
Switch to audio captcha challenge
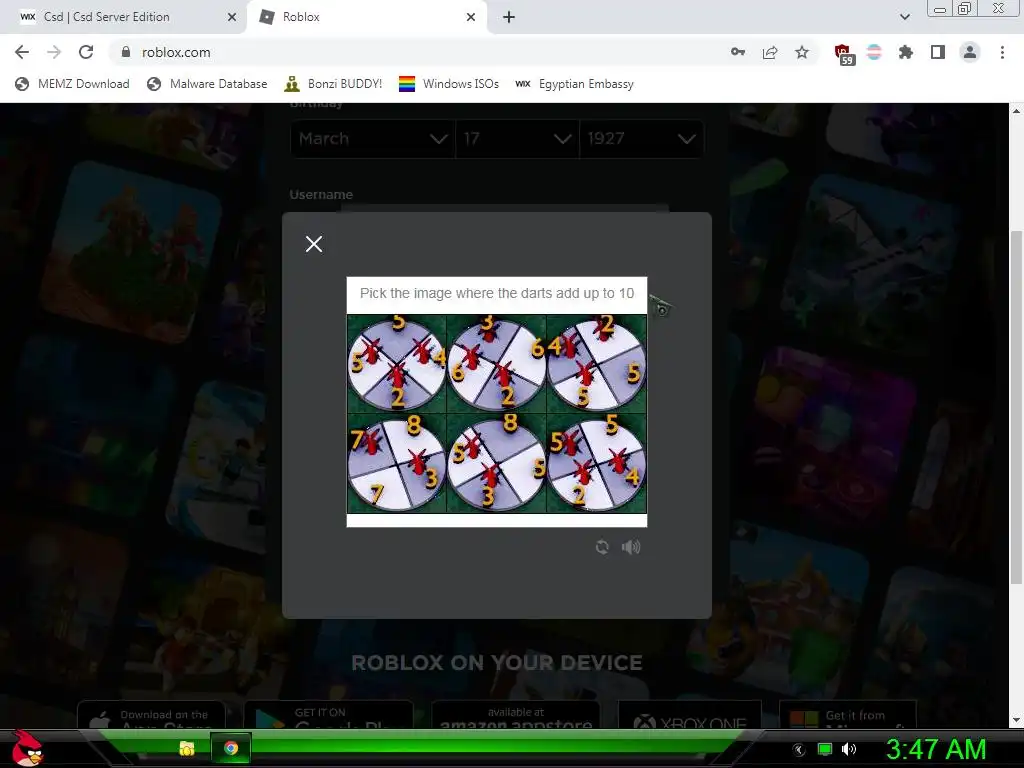point(631,547)
